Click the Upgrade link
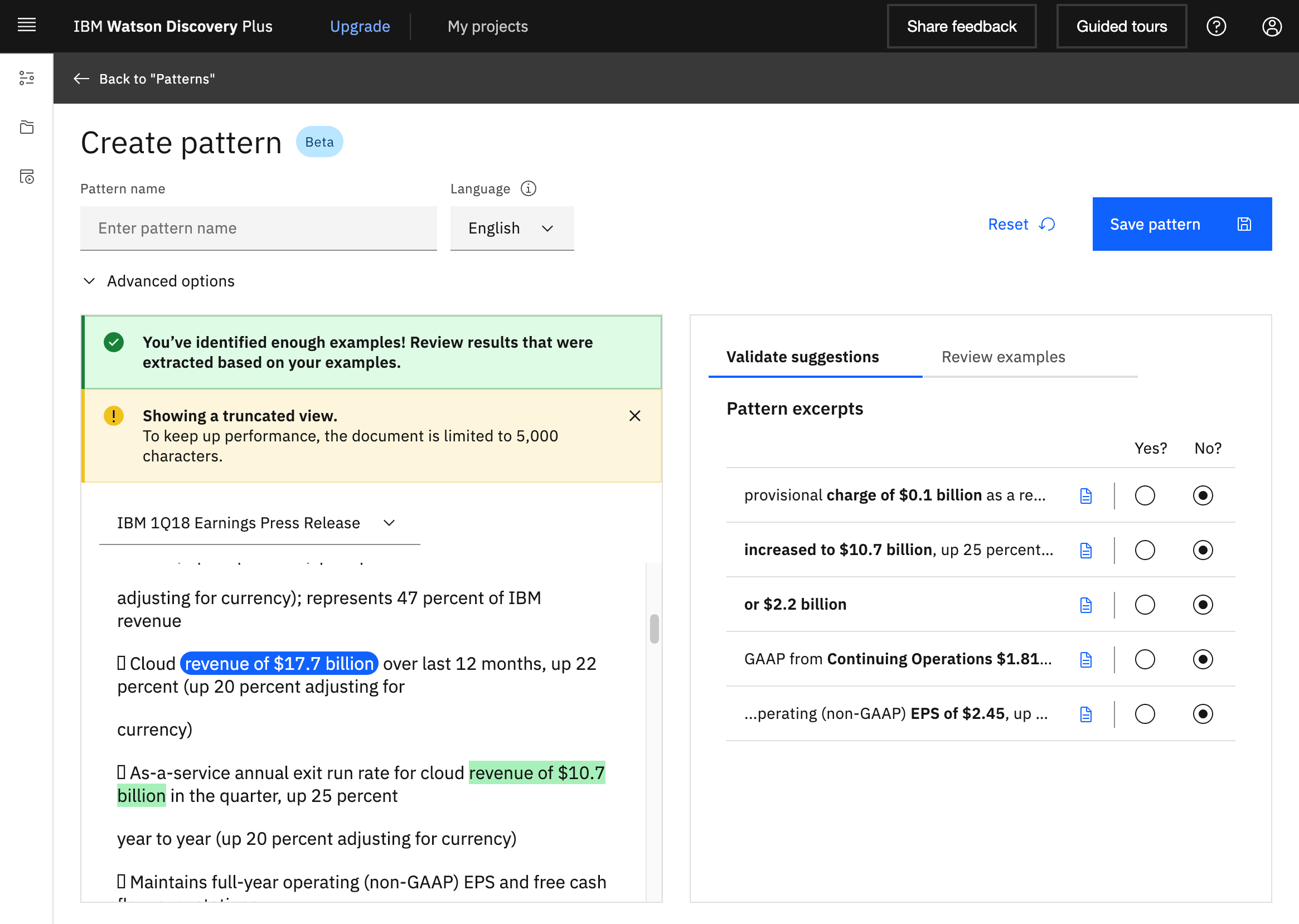Screen dimensions: 1299x924 tap(360, 26)
